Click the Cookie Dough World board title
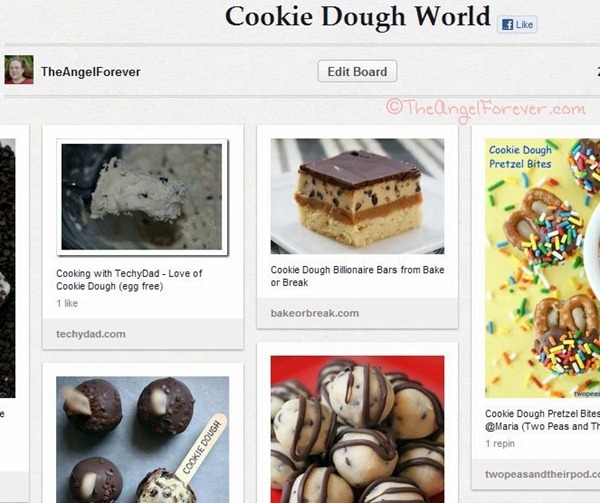 pyautogui.click(x=357, y=16)
